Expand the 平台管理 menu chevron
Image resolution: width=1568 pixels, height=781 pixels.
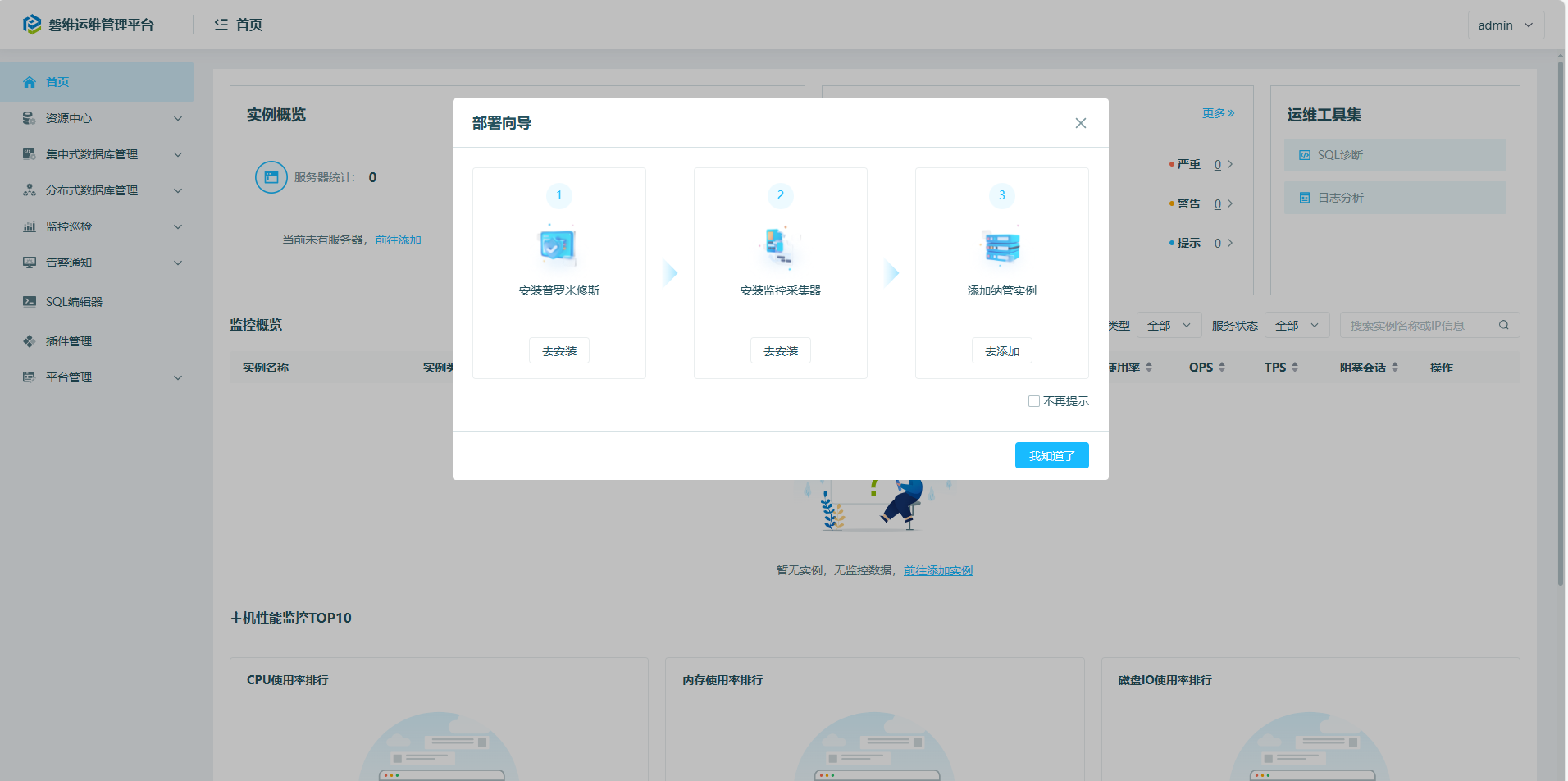178,377
